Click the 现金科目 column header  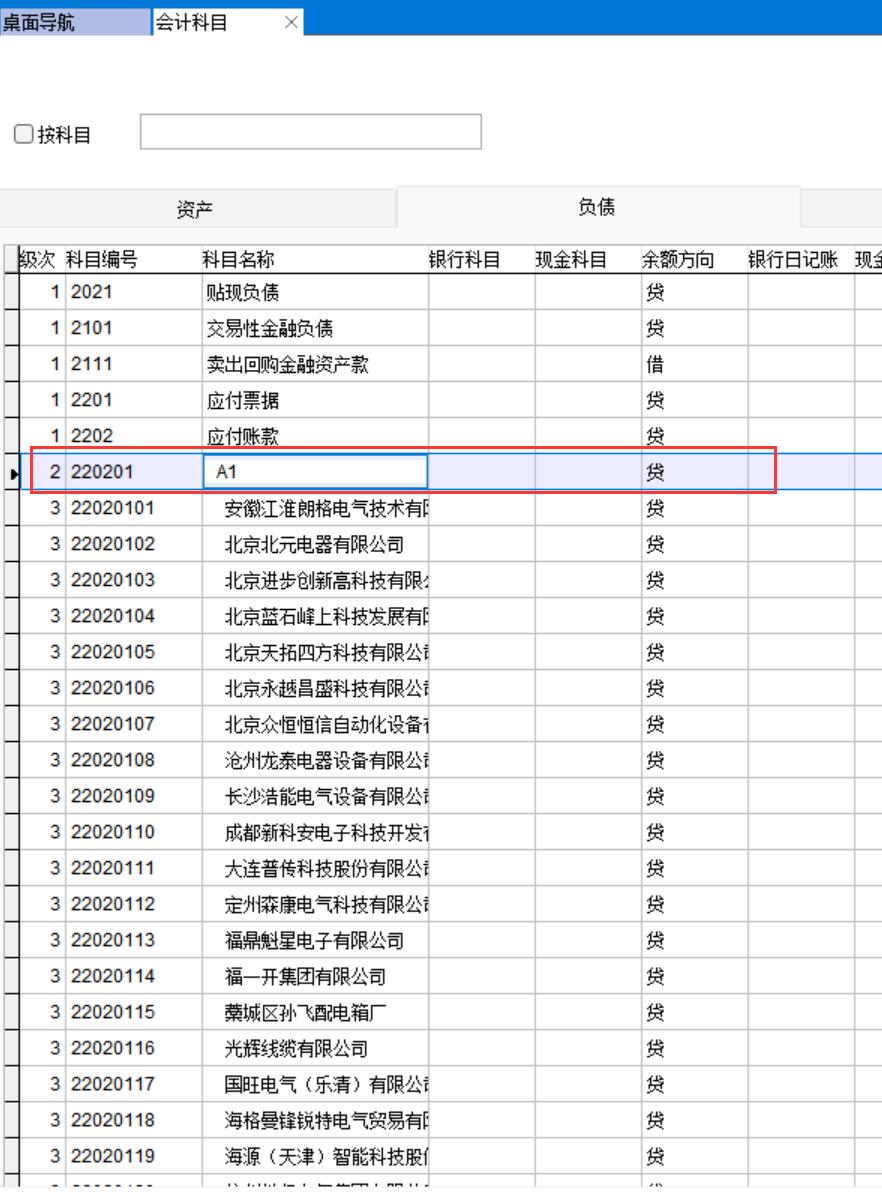click(x=571, y=261)
